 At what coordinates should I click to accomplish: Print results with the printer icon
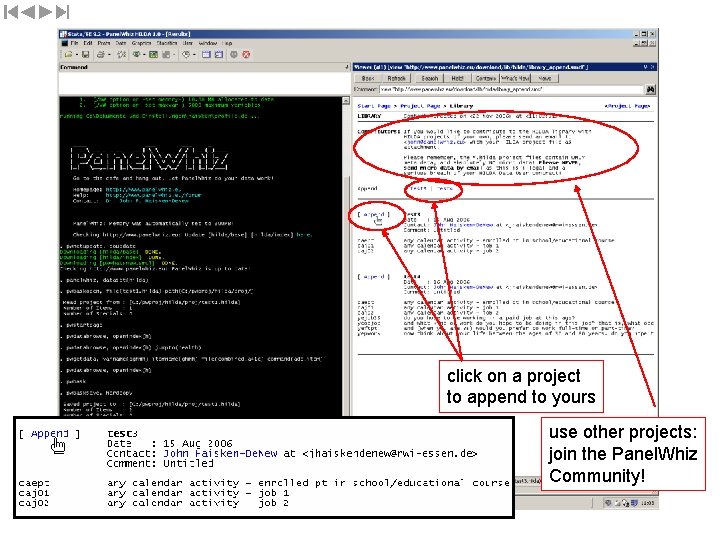click(x=101, y=54)
